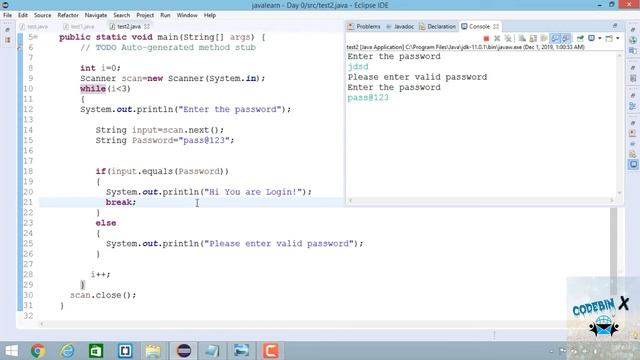Screen dimensions: 640x360
Task: Open the Open Console dropdown arrow
Action: (x=618, y=38)
